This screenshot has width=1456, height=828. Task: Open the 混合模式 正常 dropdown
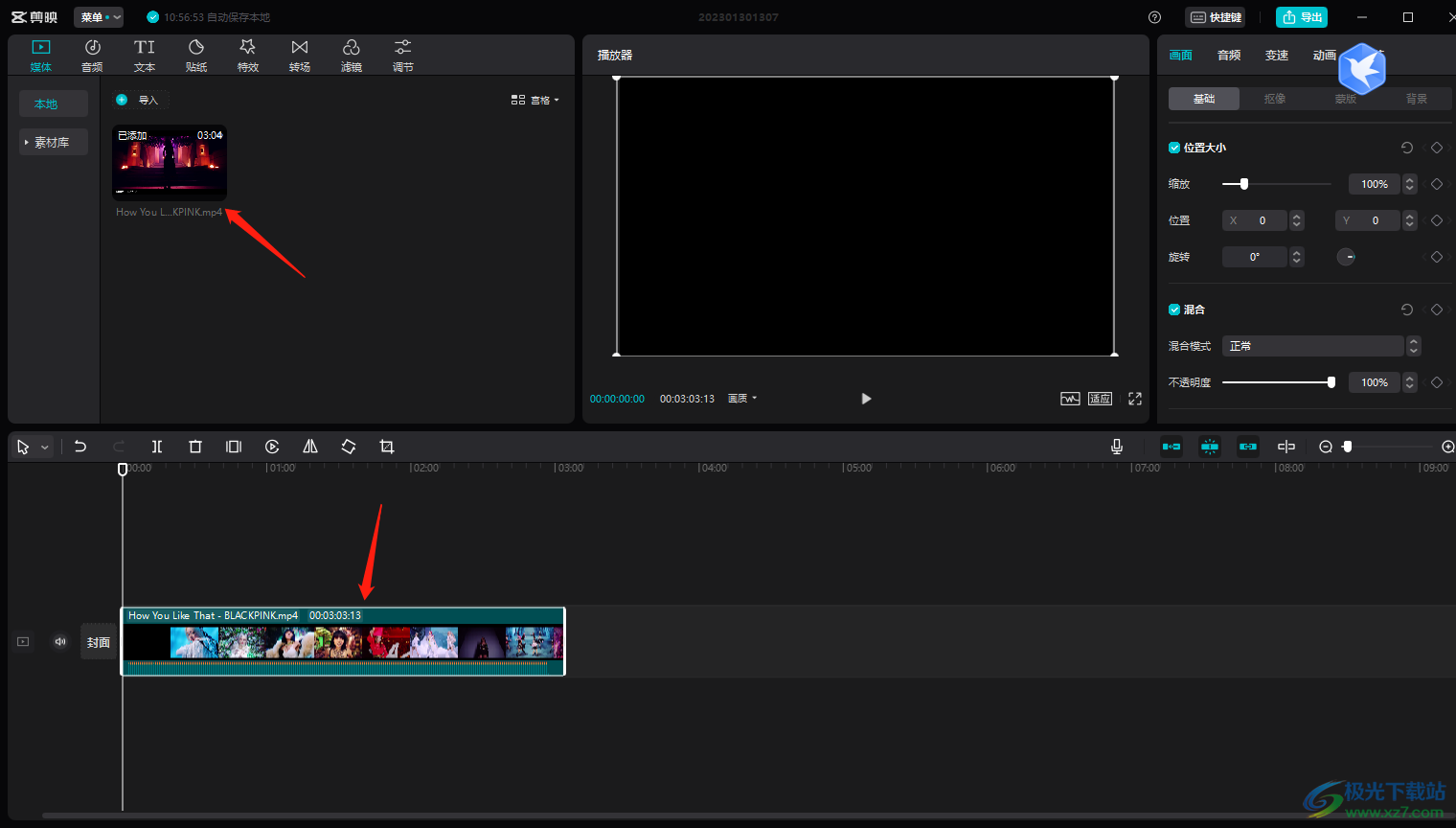1321,346
